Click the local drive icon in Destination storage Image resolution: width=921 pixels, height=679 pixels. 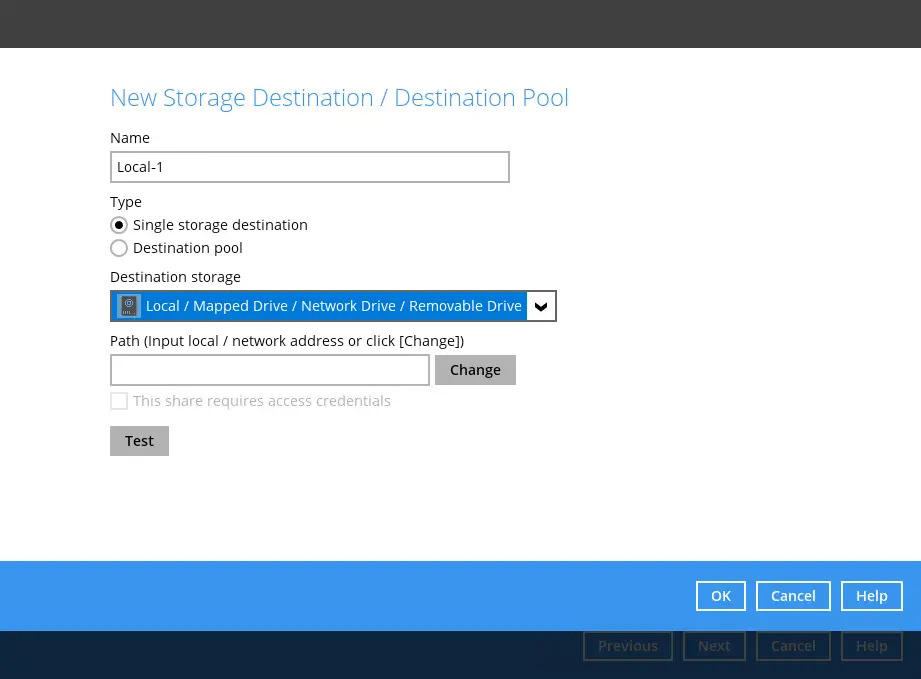(128, 306)
